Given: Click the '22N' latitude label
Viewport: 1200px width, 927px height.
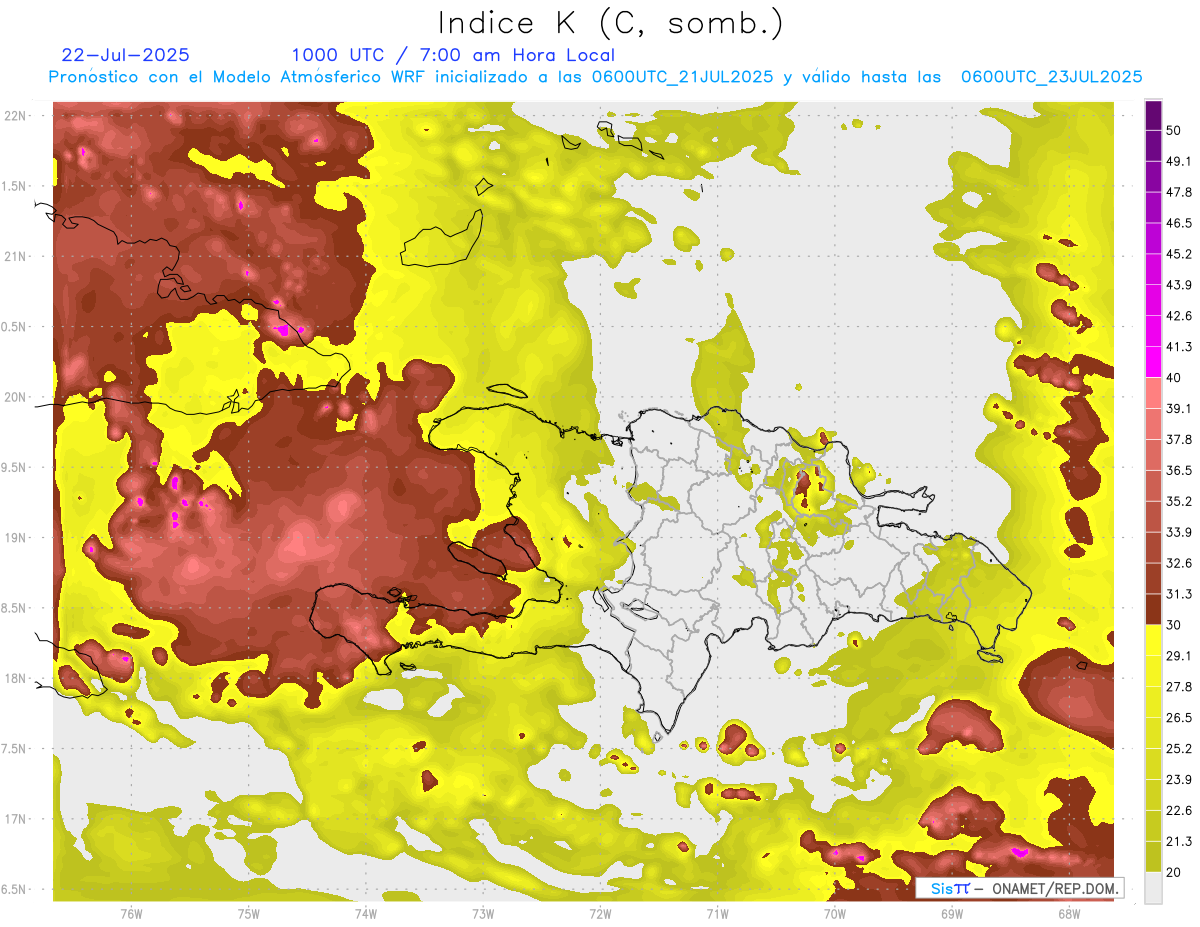Looking at the screenshot, I should click(16, 116).
